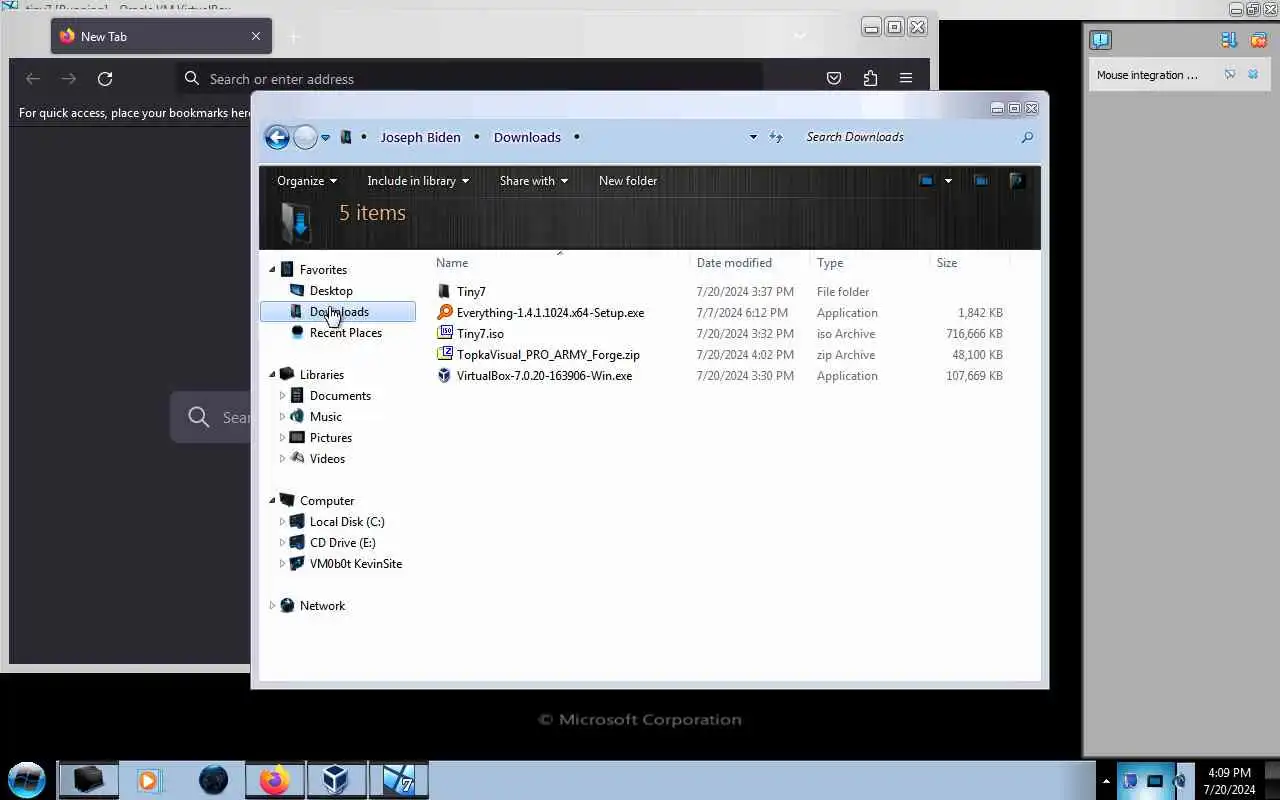
Task: Open the view options dropdown arrow
Action: (948, 181)
